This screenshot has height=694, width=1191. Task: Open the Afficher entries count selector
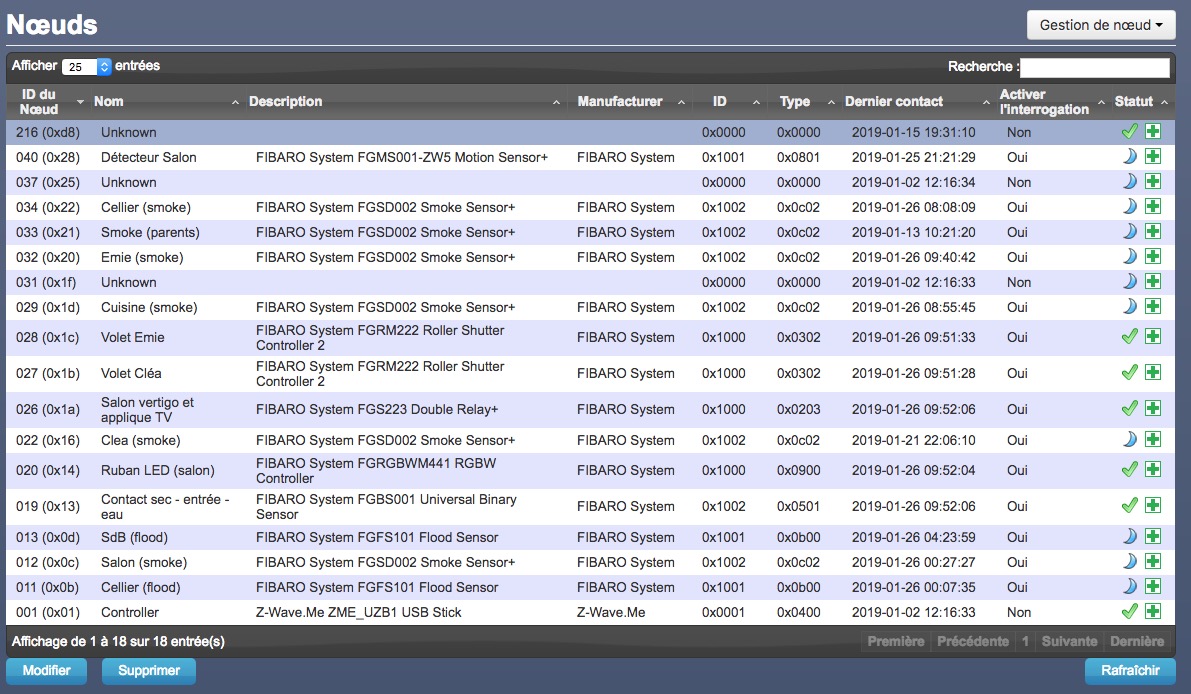[x=86, y=67]
